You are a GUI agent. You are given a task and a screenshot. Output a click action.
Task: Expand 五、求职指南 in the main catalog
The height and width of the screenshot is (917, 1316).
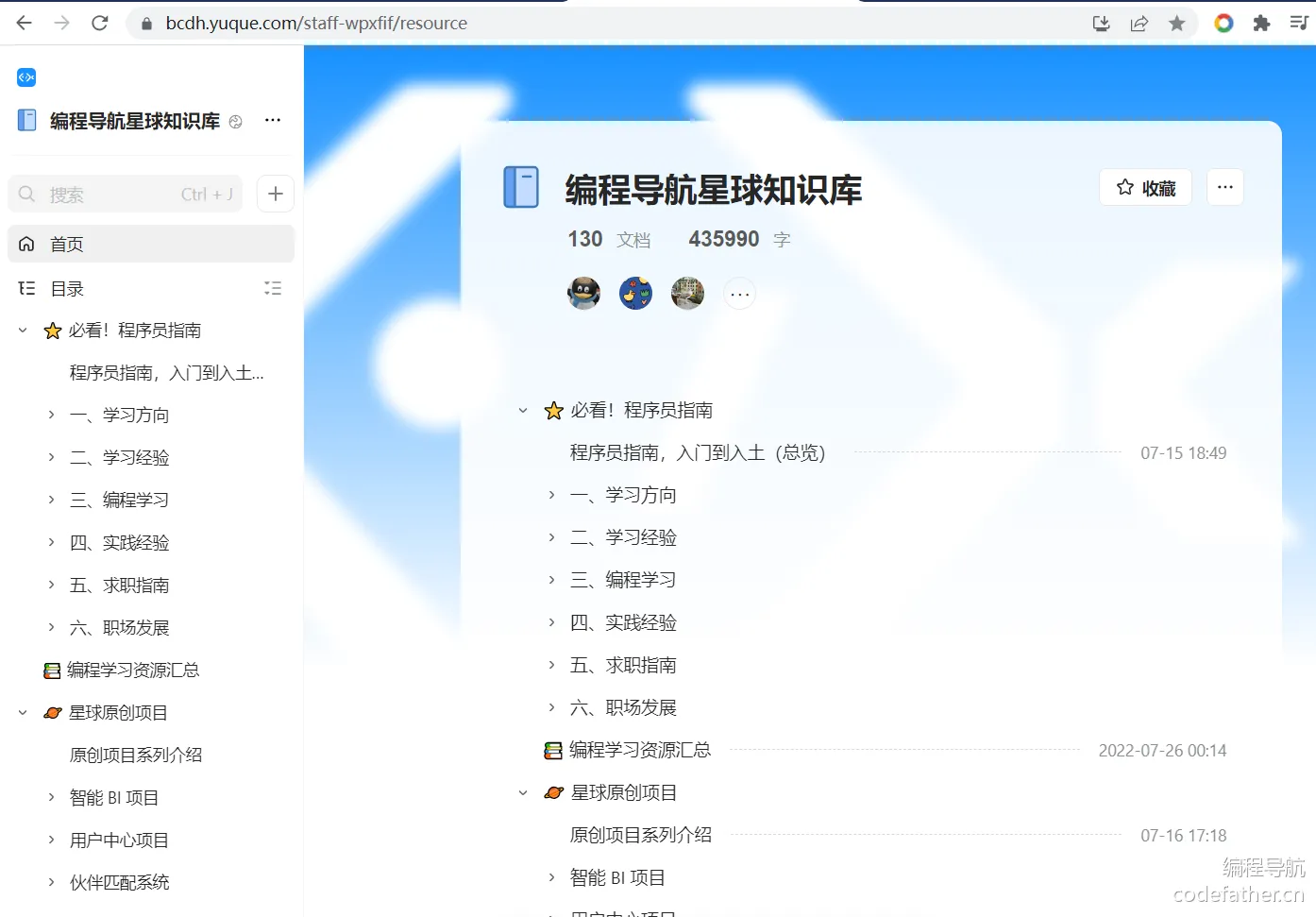pos(552,665)
